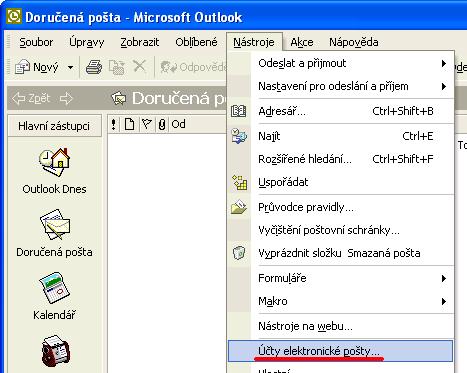Choose Najít from the Nástroje menu
467x373 pixels.
[x=341, y=136]
